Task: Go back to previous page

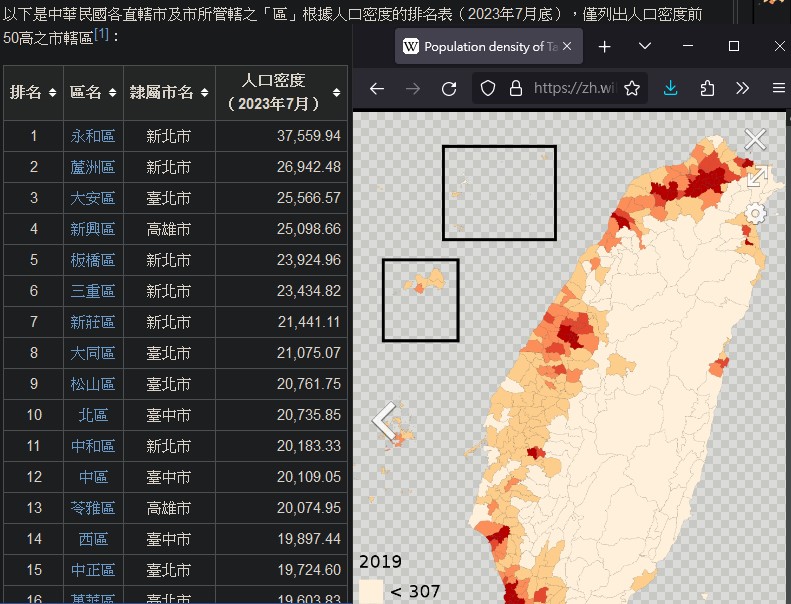Action: coord(377,88)
